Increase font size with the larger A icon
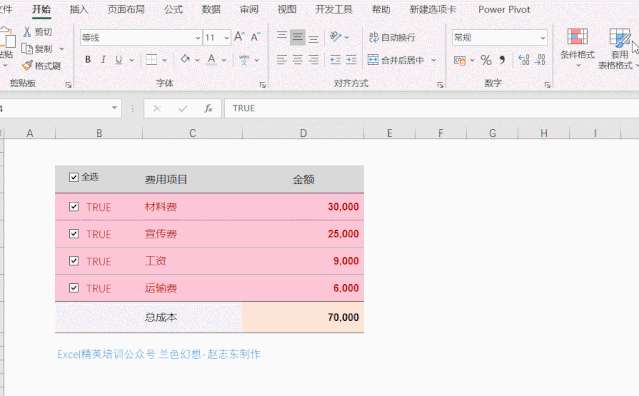The image size is (639, 396). 239,37
